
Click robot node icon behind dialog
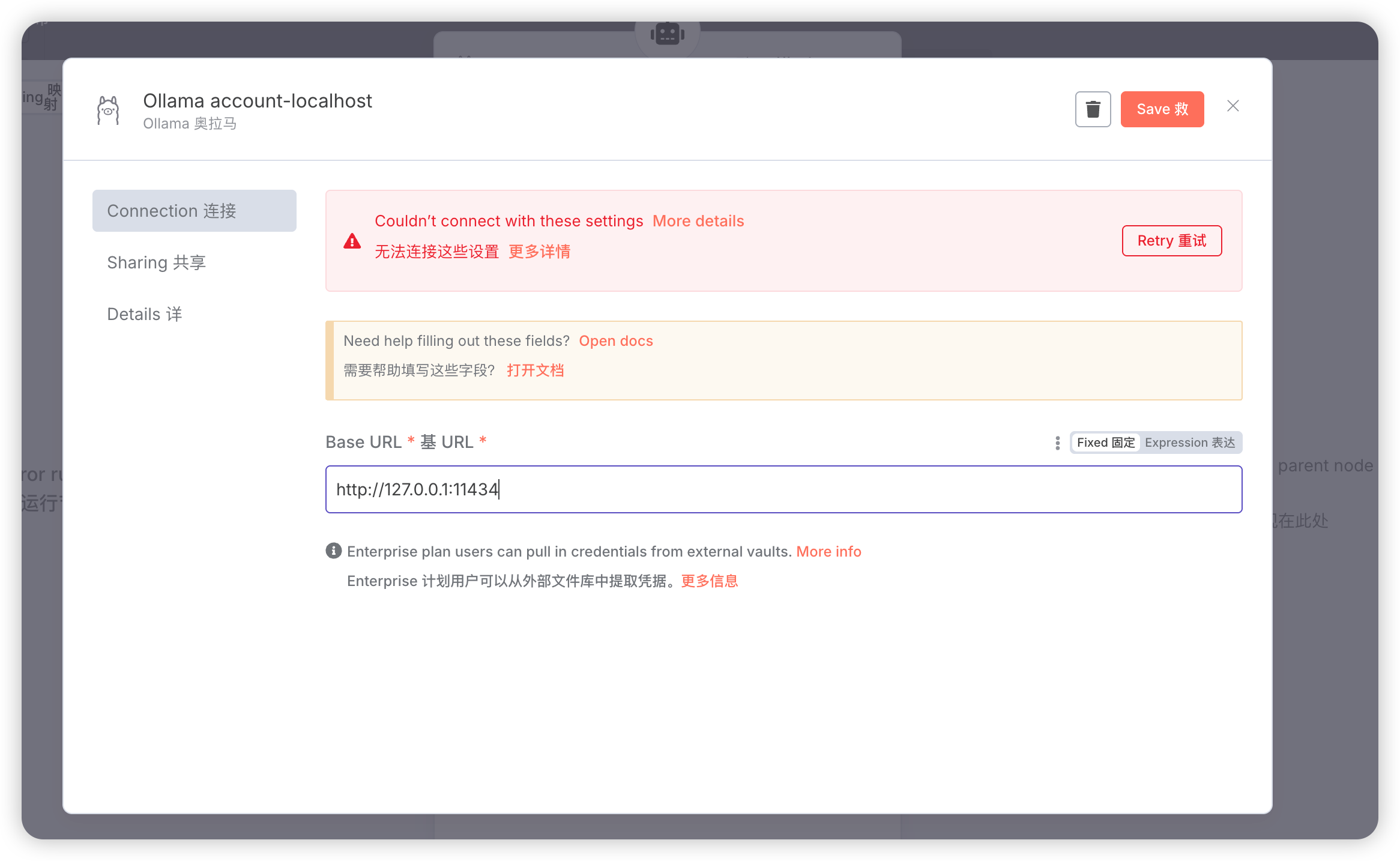tap(668, 34)
